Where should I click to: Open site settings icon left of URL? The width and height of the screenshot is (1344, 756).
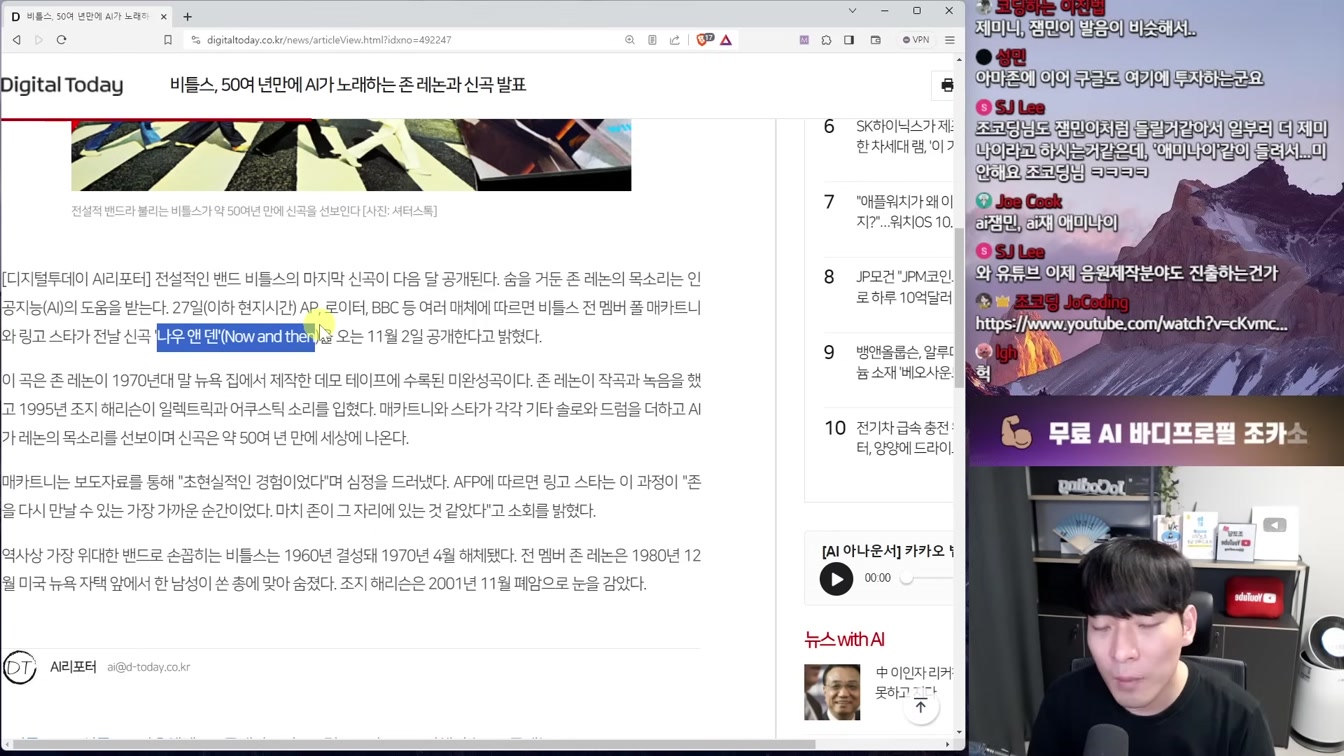click(195, 40)
